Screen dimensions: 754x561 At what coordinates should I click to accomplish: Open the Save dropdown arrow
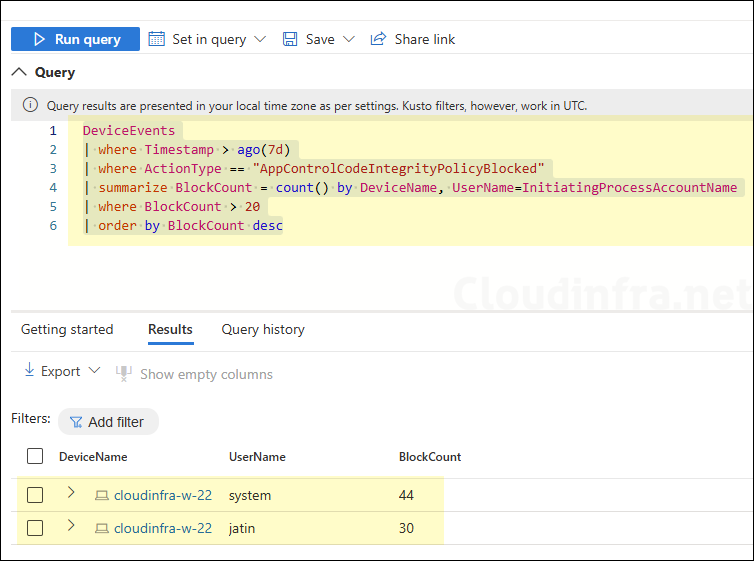[349, 39]
